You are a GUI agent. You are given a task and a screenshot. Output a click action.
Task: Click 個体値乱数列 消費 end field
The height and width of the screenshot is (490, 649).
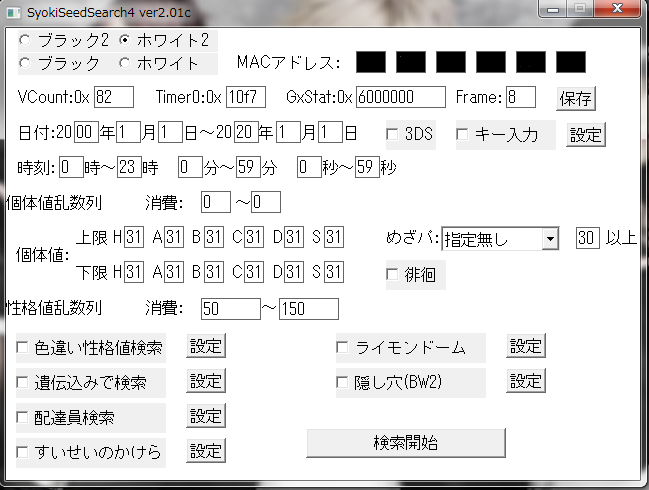tap(266, 202)
